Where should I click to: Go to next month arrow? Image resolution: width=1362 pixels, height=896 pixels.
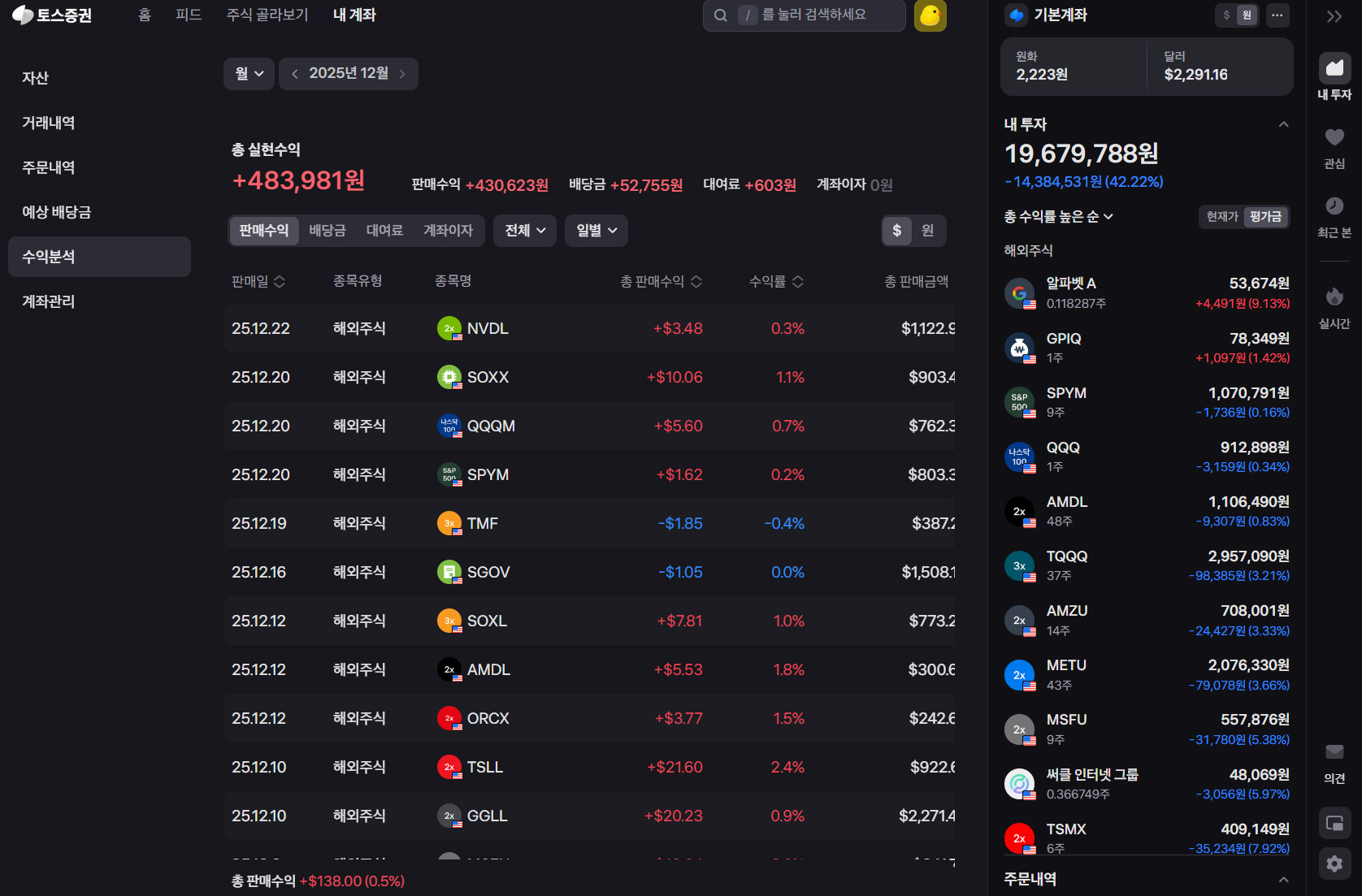[402, 74]
